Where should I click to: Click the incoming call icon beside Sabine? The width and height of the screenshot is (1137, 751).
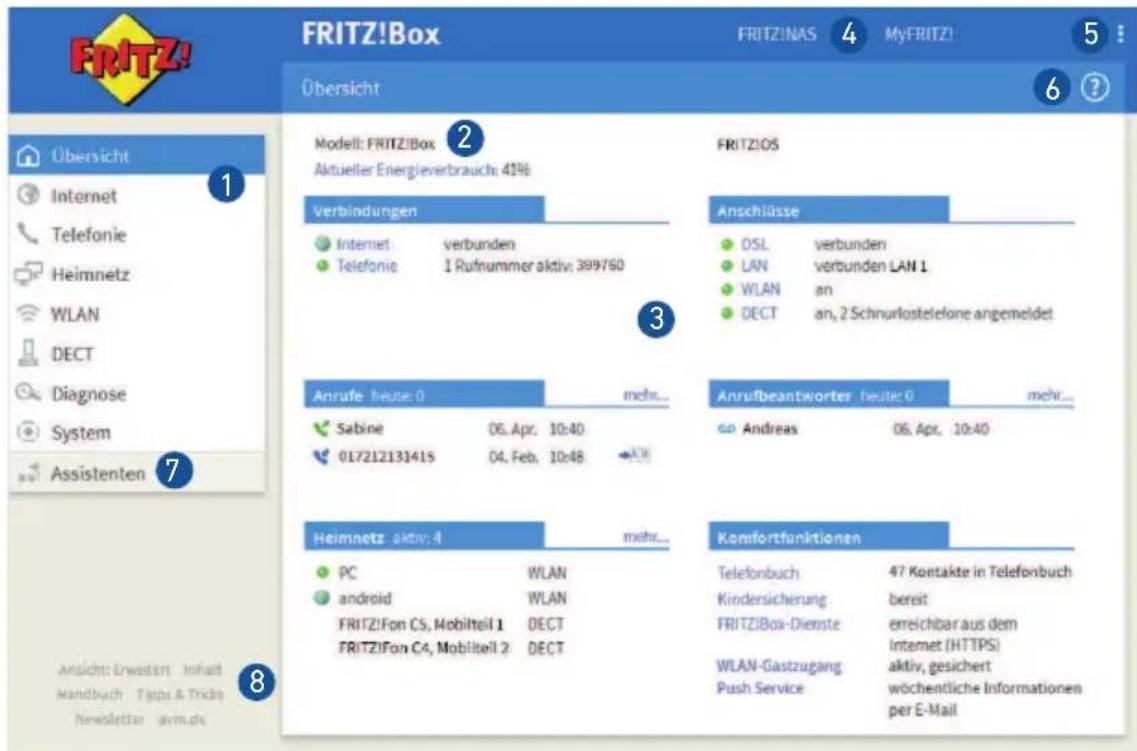click(x=321, y=428)
